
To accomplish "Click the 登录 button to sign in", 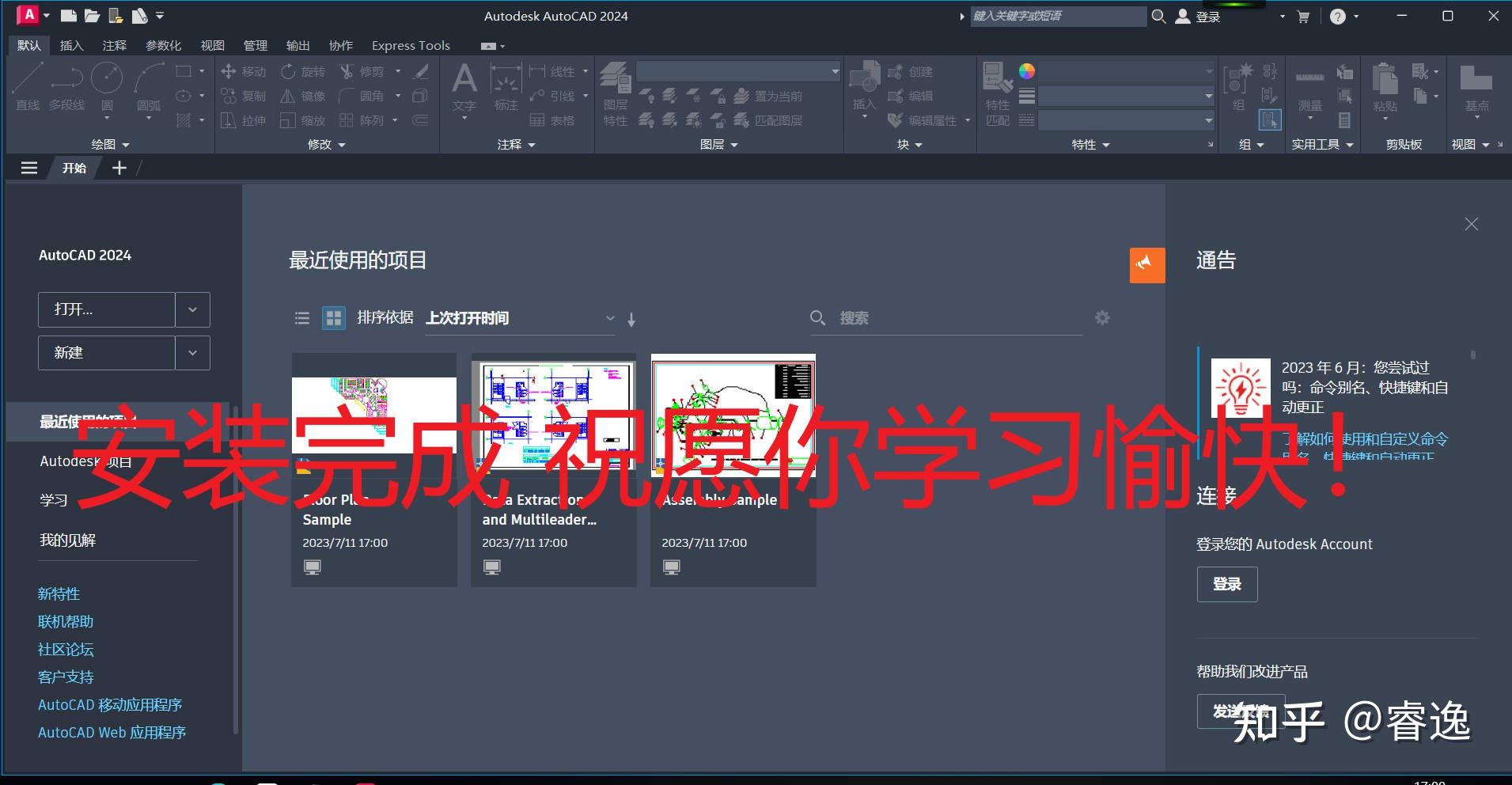I will [x=1226, y=584].
